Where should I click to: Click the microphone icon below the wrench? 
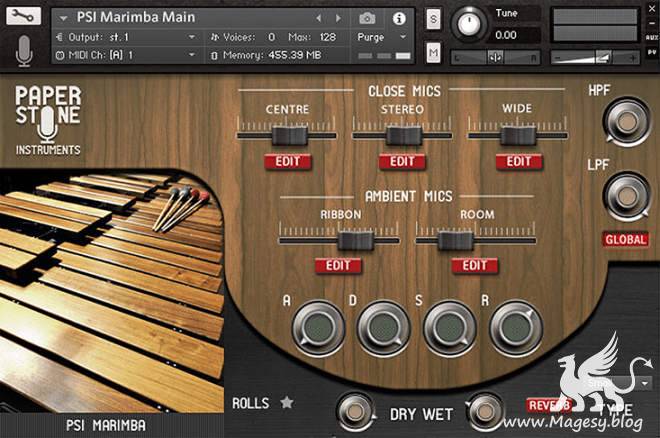coord(24,51)
